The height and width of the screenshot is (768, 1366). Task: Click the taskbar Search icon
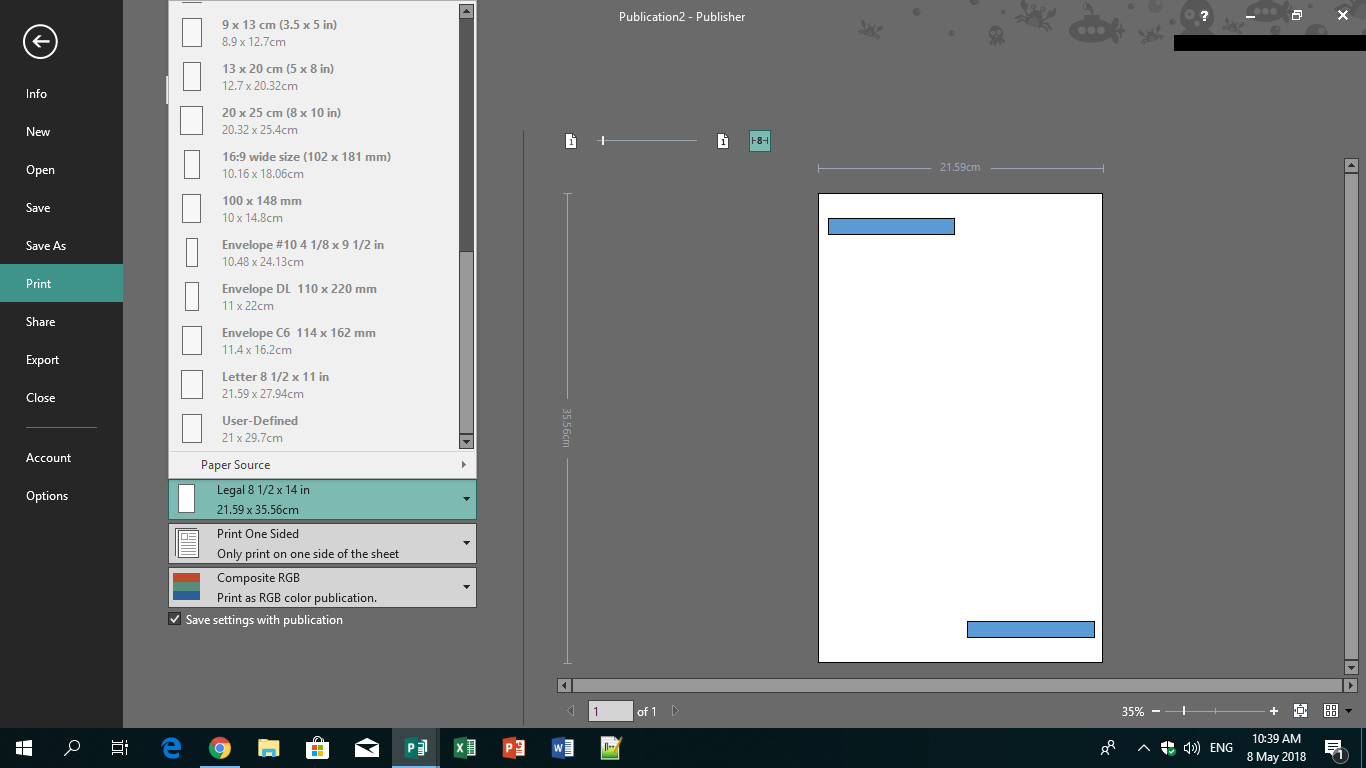tap(72, 748)
